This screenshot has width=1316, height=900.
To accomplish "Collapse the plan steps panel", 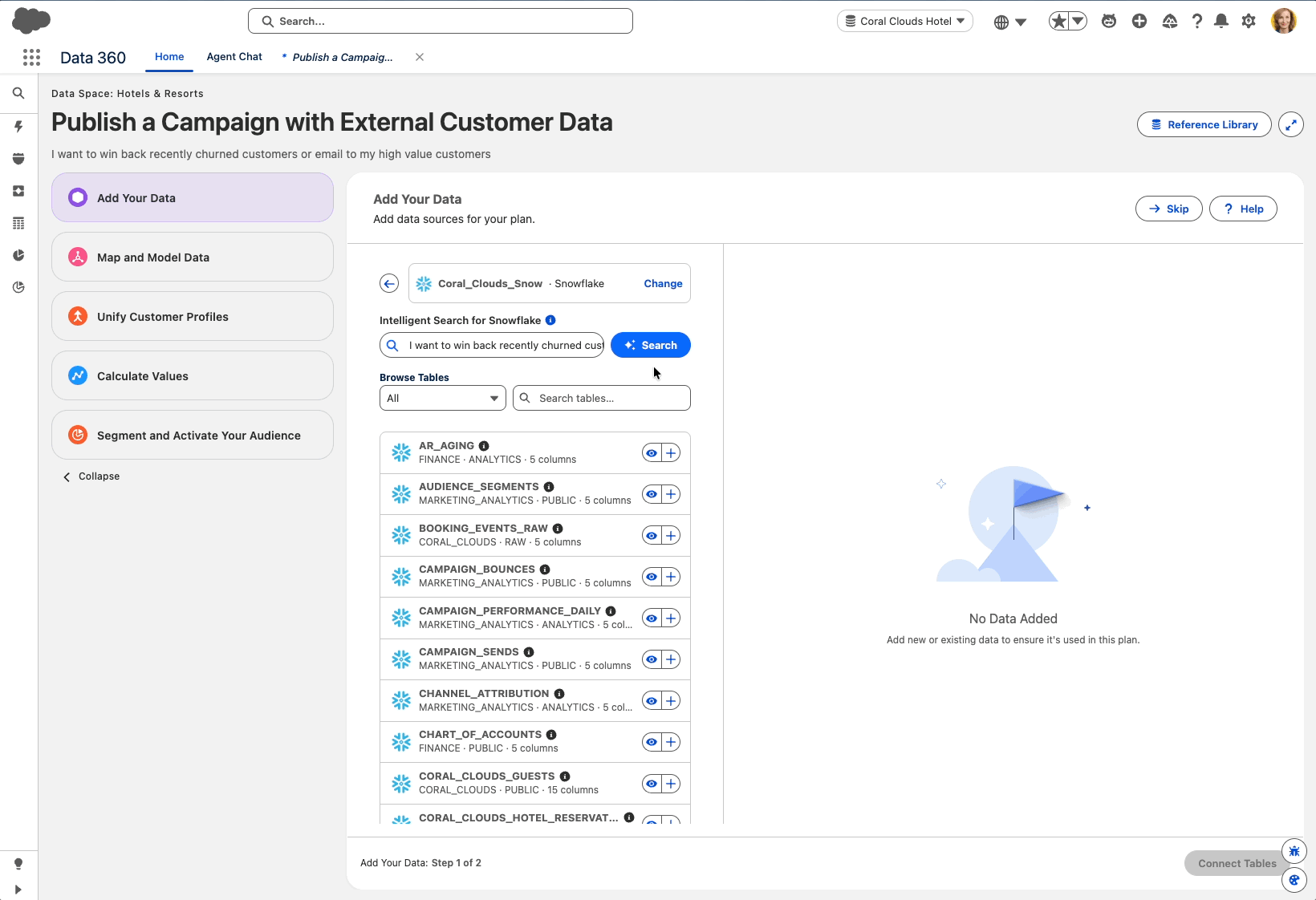I will (91, 476).
